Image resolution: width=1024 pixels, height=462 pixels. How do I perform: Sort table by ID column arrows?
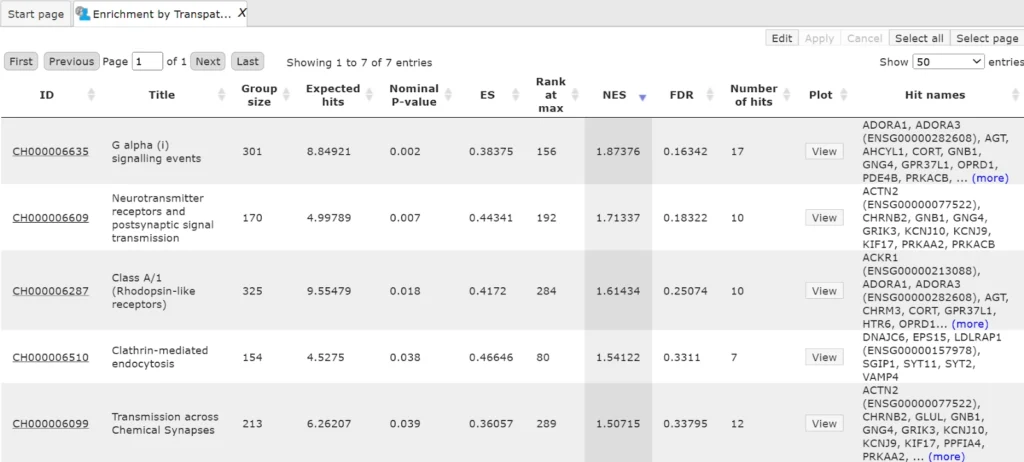coord(92,95)
